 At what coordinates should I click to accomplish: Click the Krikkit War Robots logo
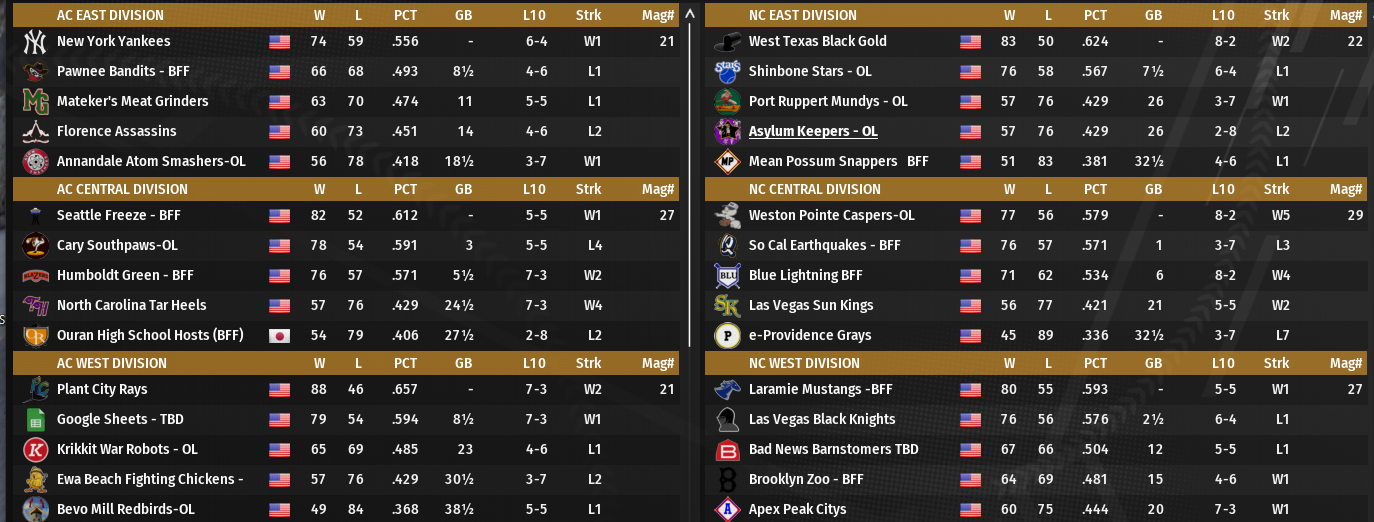click(x=35, y=450)
